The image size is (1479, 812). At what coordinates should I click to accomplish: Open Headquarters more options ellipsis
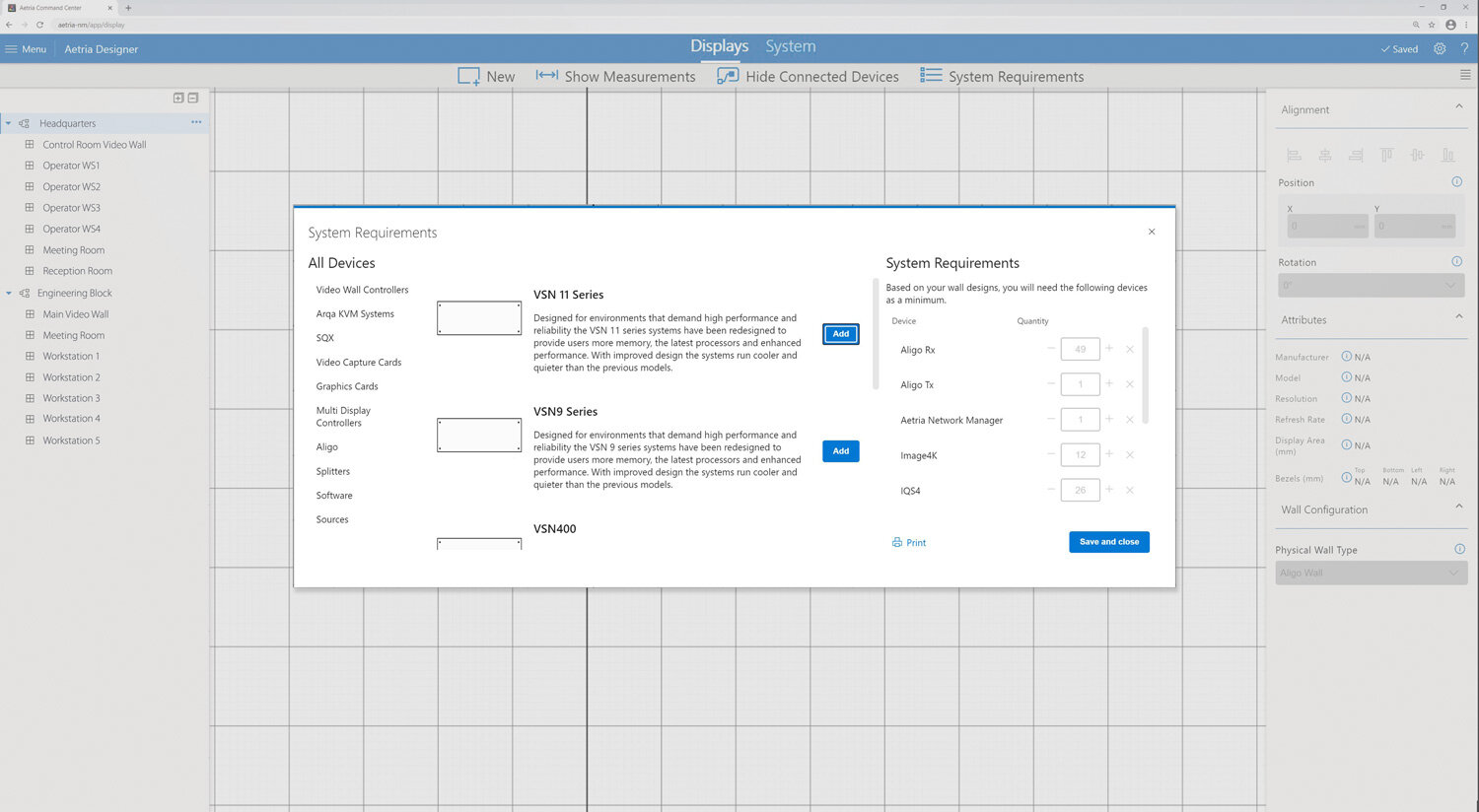[x=196, y=122]
